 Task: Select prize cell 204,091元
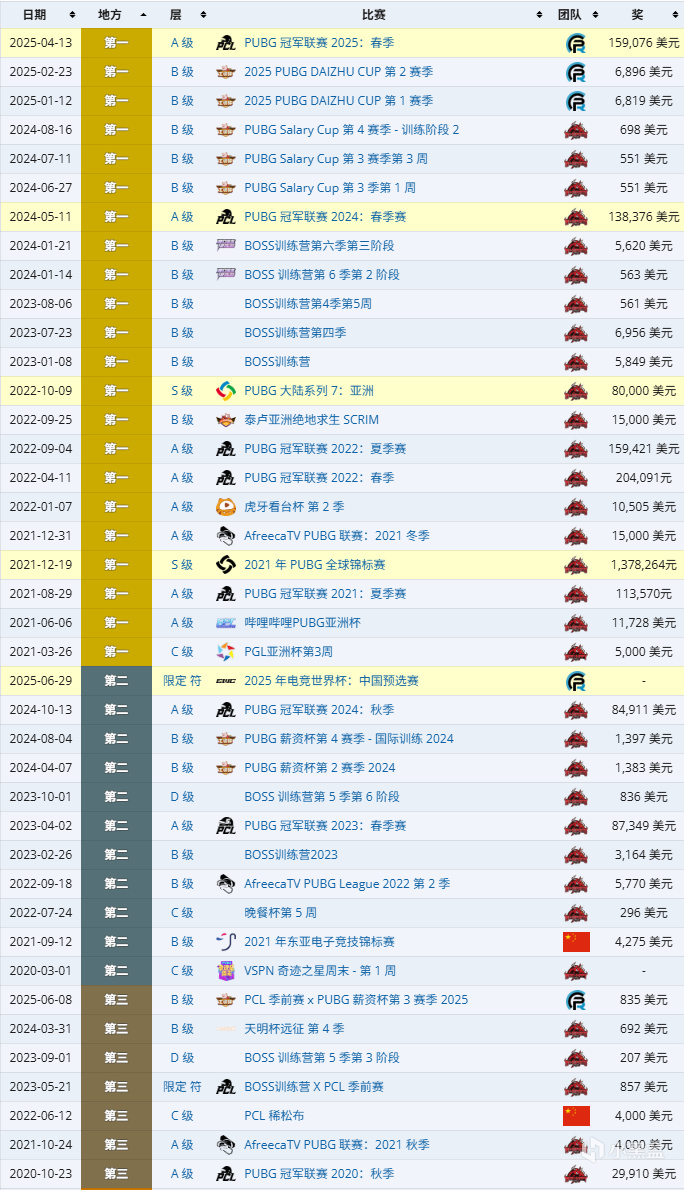pyautogui.click(x=644, y=478)
